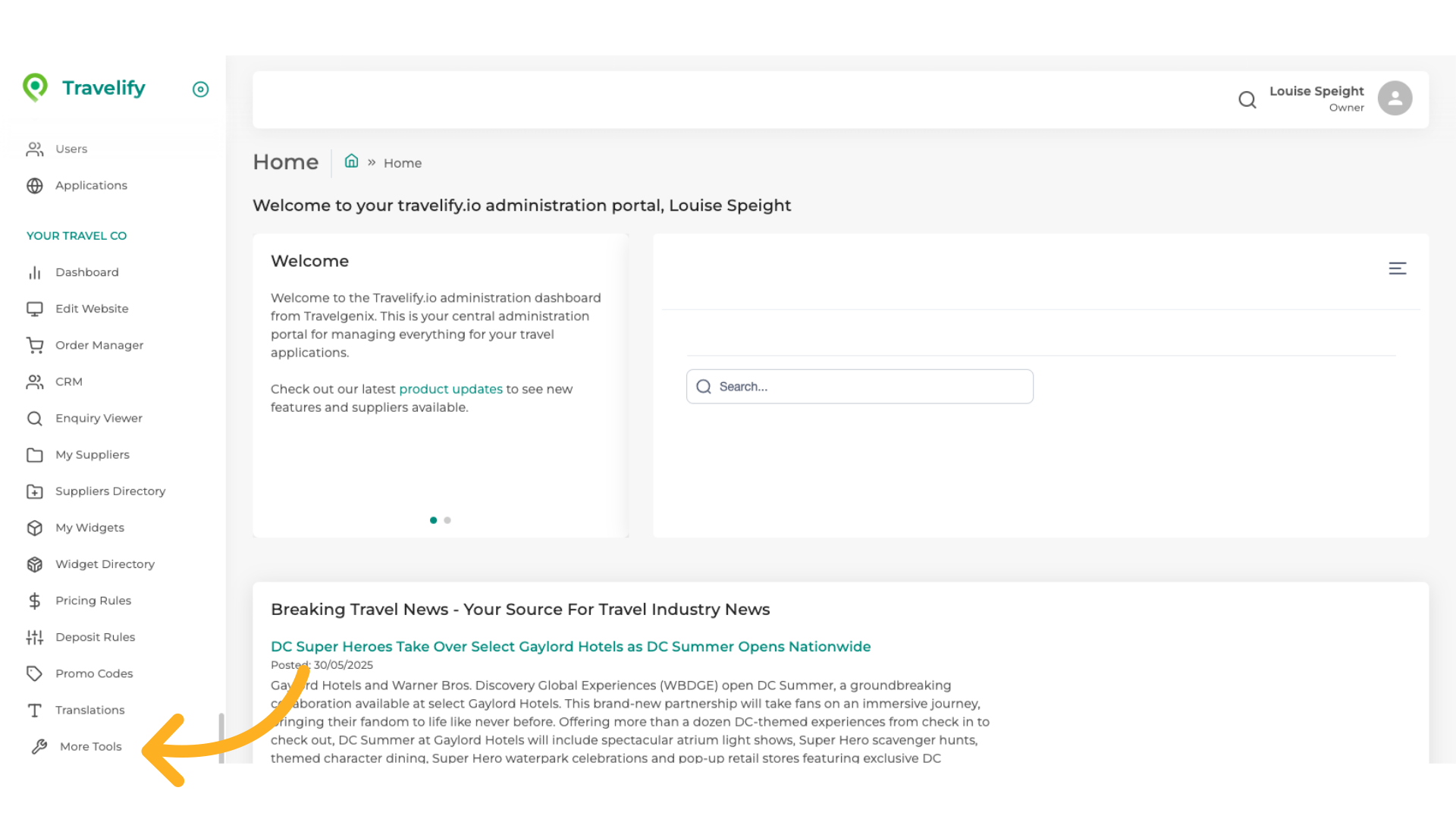Open the Dashboard menu item
This screenshot has height=819, width=1456.
(86, 272)
